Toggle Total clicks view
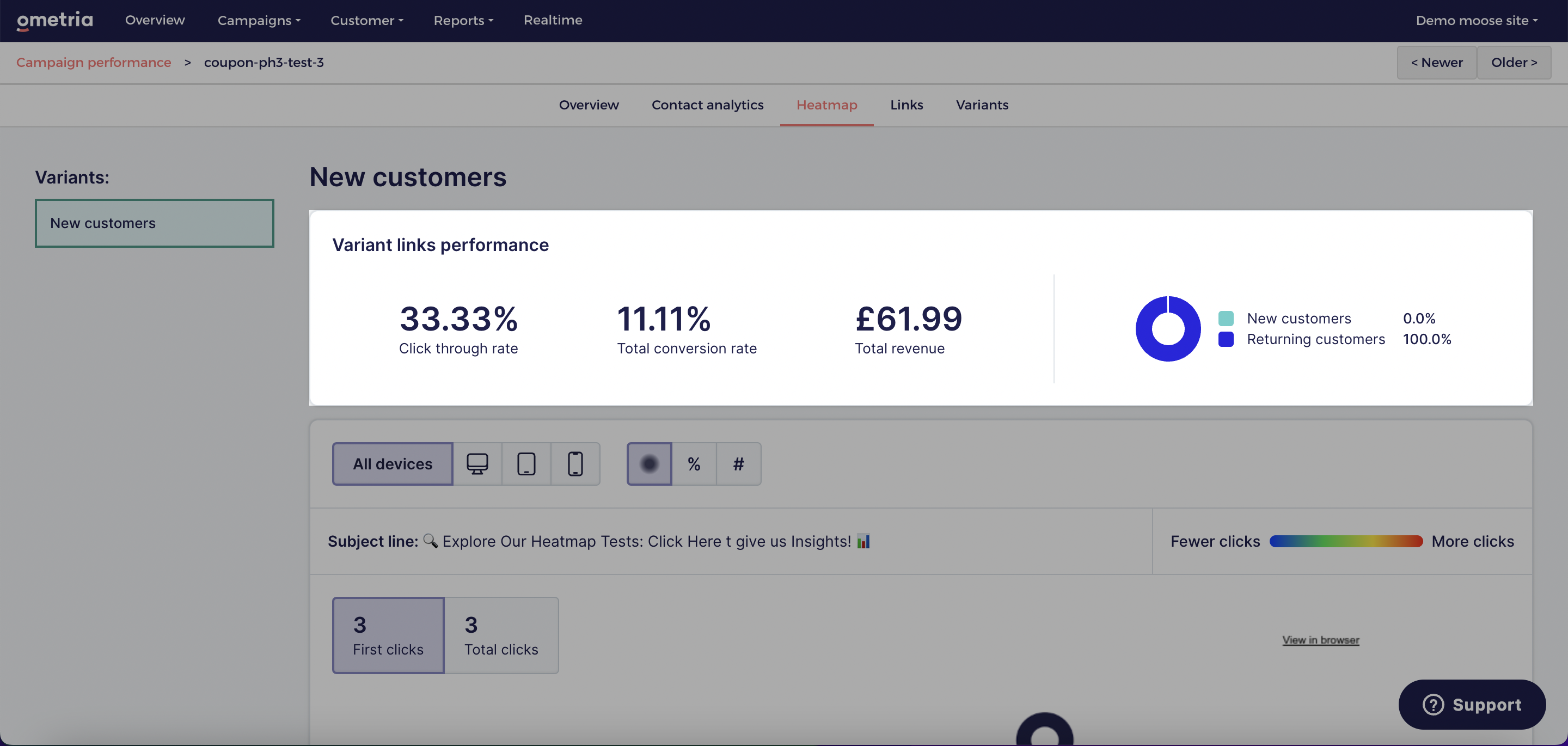Image resolution: width=1568 pixels, height=746 pixels. tap(501, 635)
